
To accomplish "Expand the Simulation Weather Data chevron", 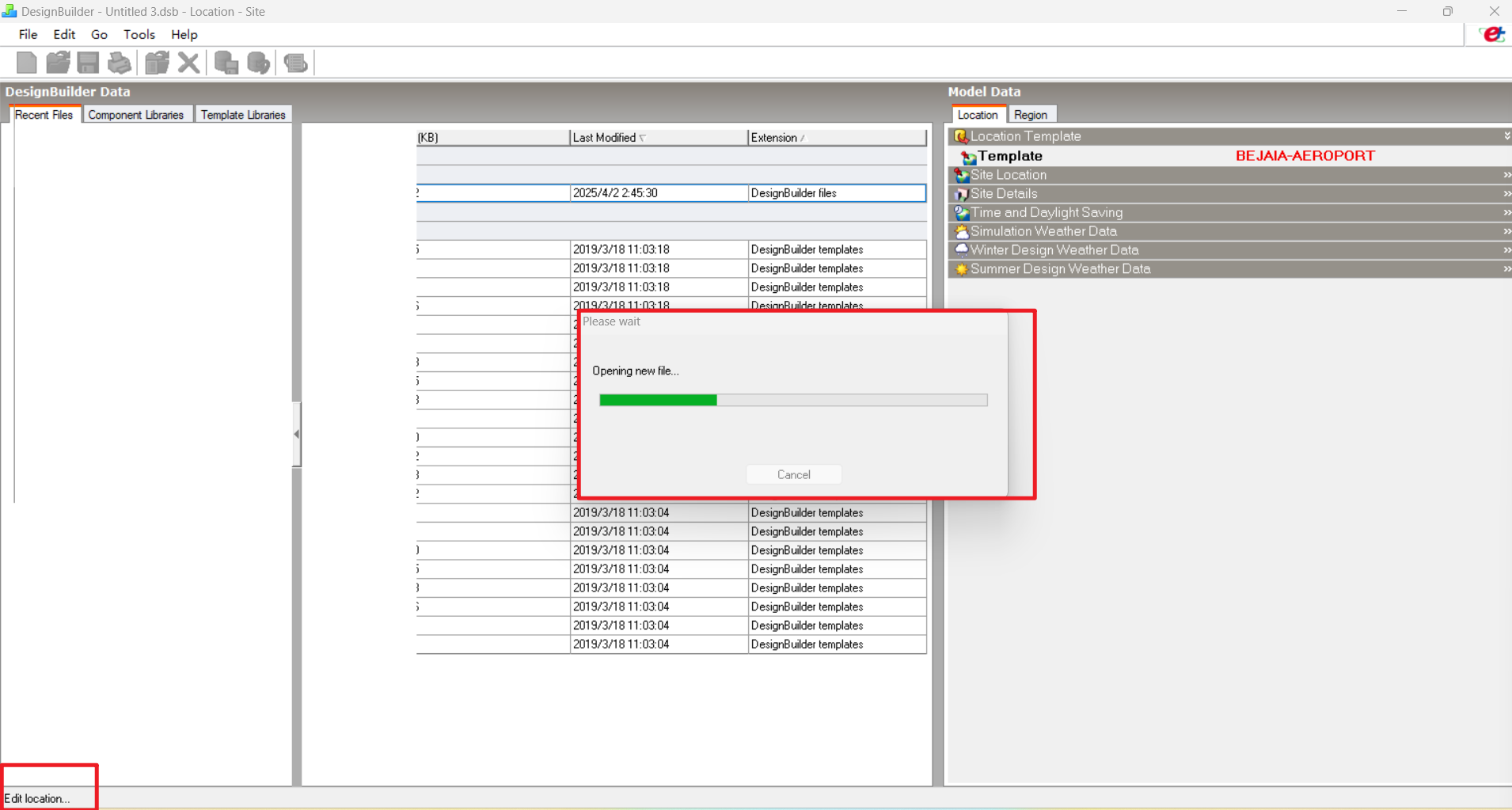I will pos(1506,231).
